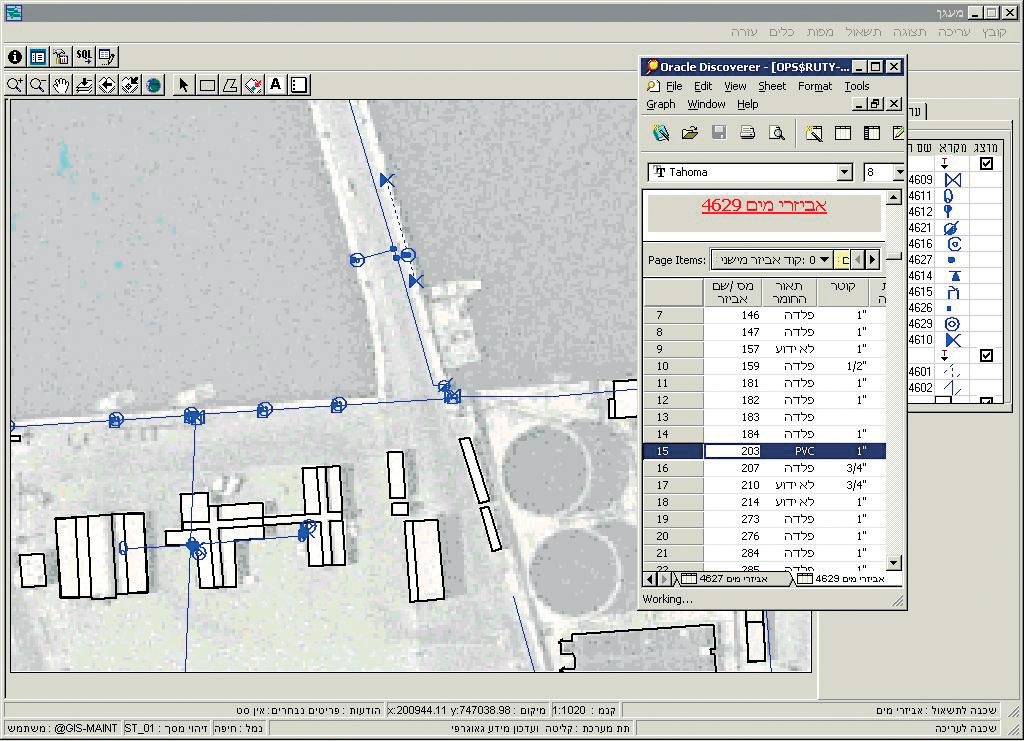Choose the rectangle selection tool
The width and height of the screenshot is (1024, 741).
point(207,85)
